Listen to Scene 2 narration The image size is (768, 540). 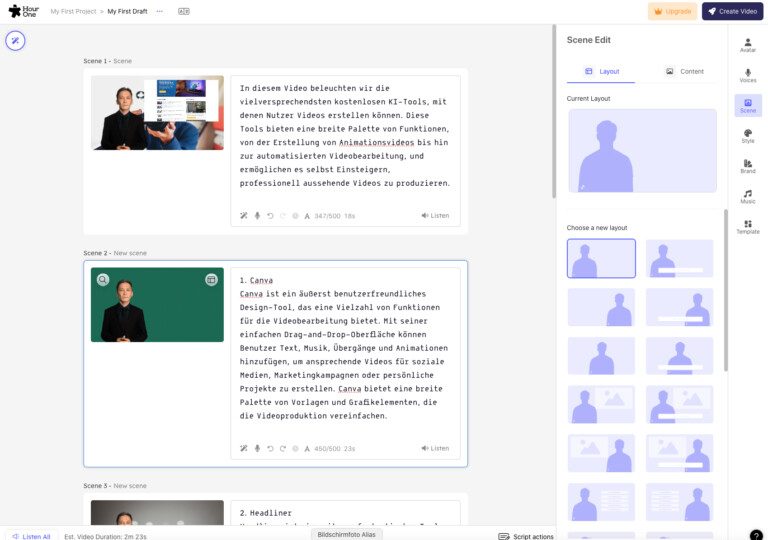point(435,448)
